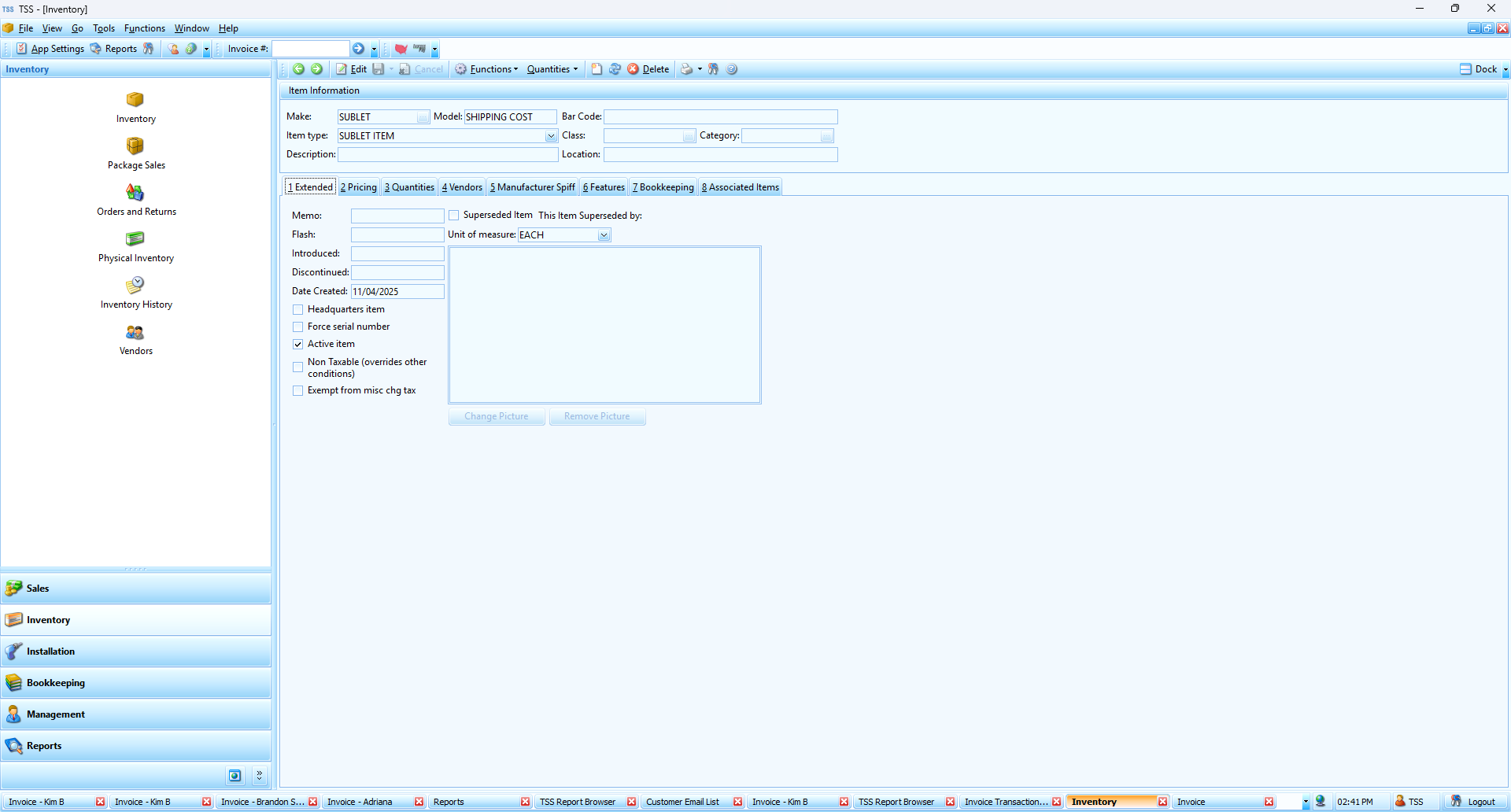Open Package Sales
Image resolution: width=1511 pixels, height=812 pixels.
click(135, 146)
